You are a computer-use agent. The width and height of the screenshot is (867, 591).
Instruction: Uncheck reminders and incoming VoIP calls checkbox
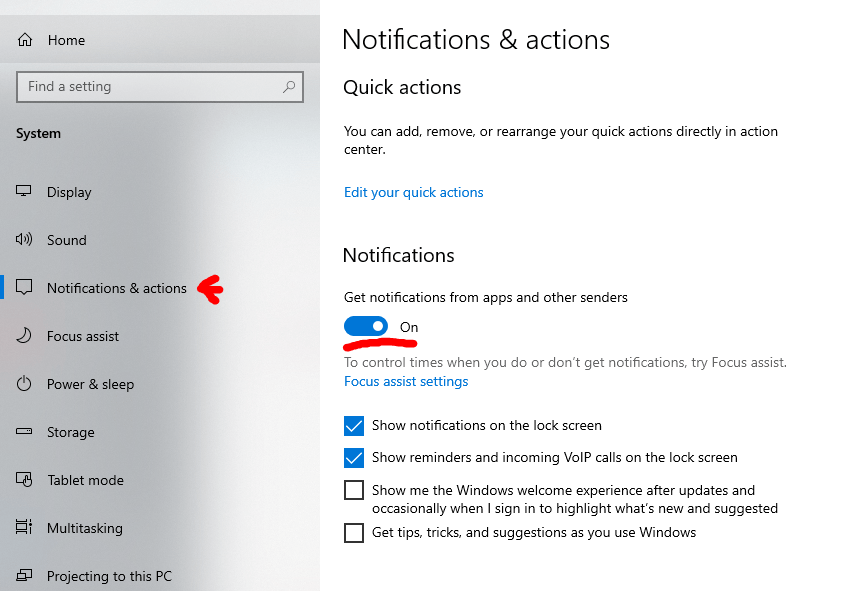coord(354,458)
